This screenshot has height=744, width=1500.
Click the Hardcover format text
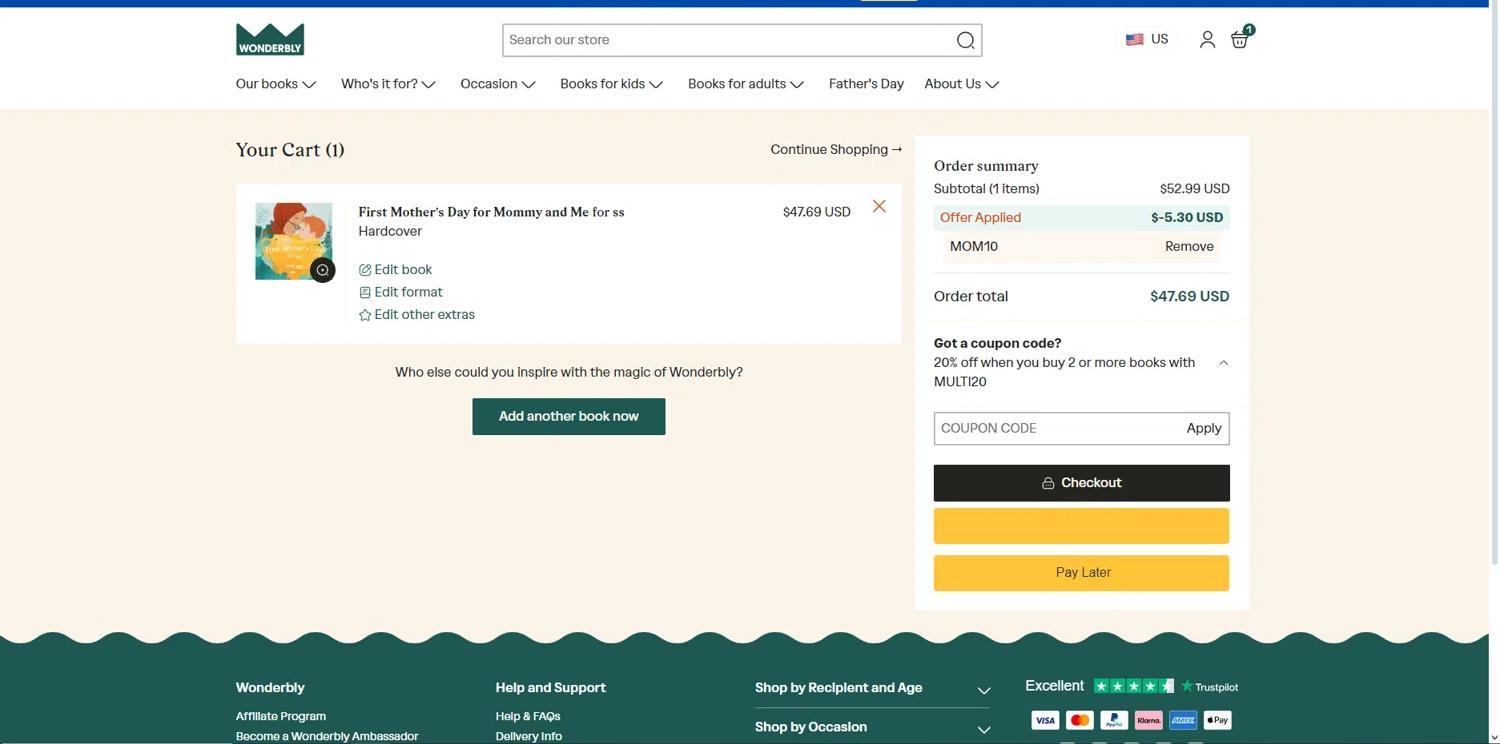[390, 232]
